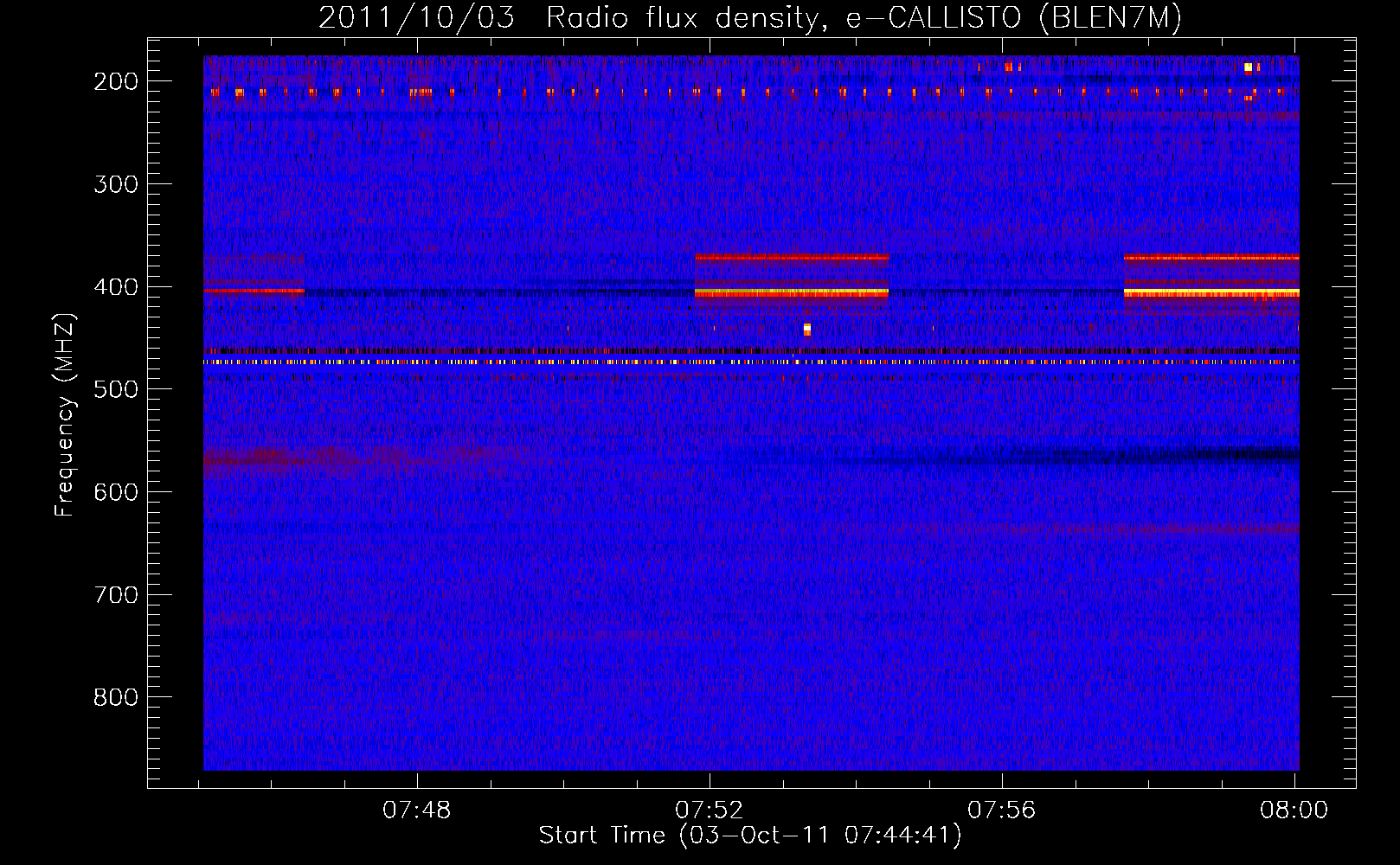Click the "Frequency (MHZ)" axis label

click(x=65, y=414)
